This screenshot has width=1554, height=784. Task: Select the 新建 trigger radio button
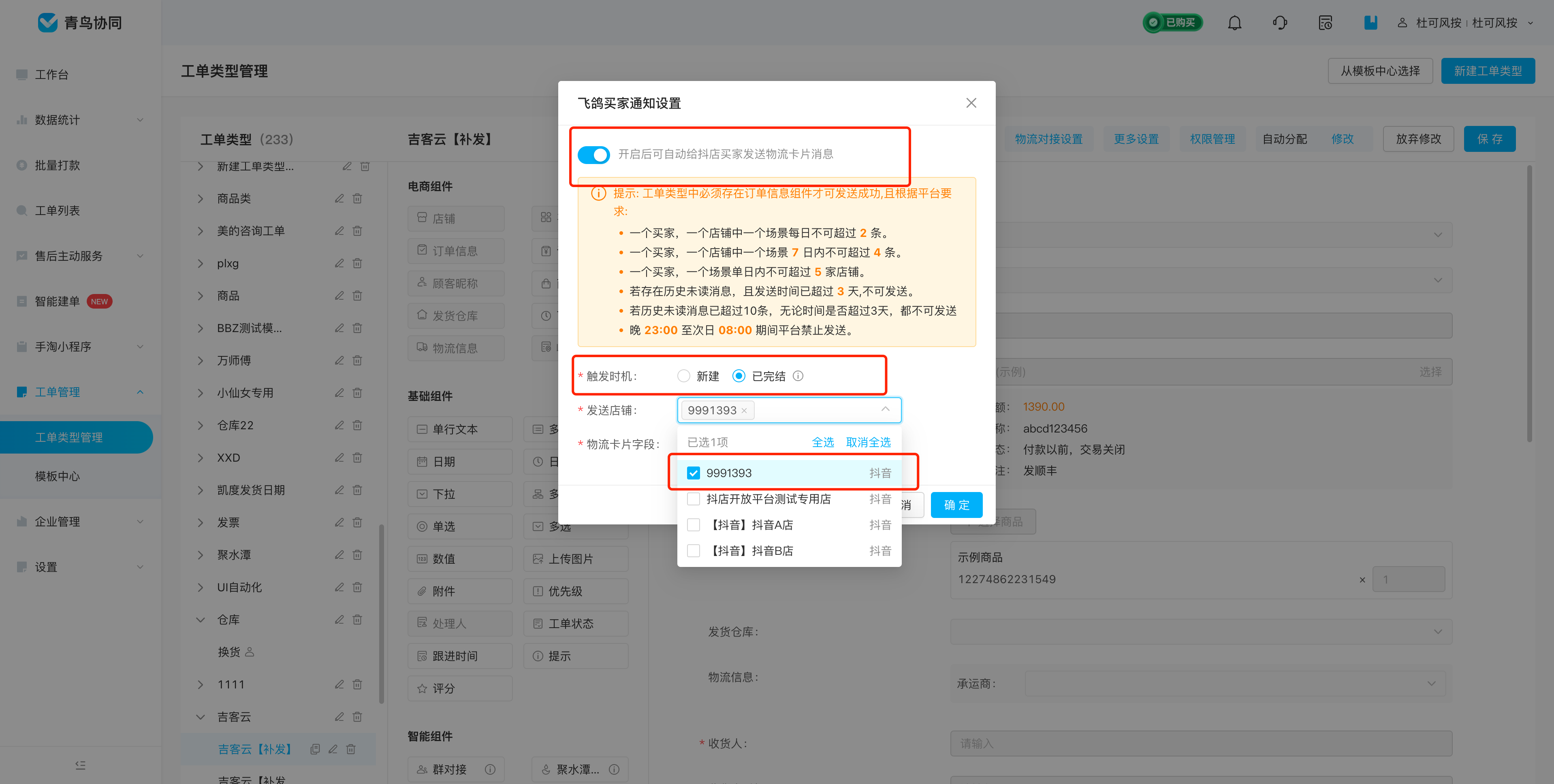point(683,376)
